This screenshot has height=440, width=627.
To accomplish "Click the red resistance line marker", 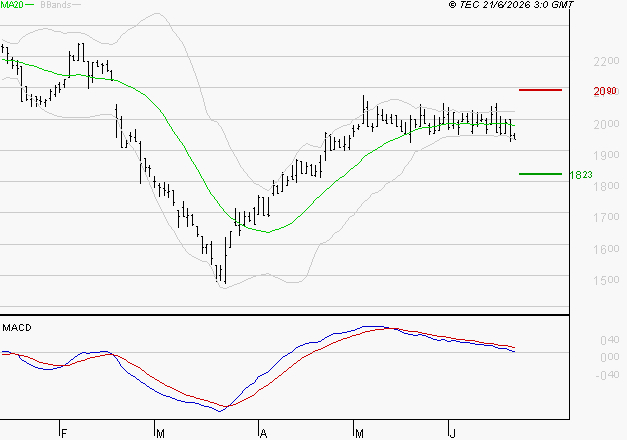I will pyautogui.click(x=540, y=90).
